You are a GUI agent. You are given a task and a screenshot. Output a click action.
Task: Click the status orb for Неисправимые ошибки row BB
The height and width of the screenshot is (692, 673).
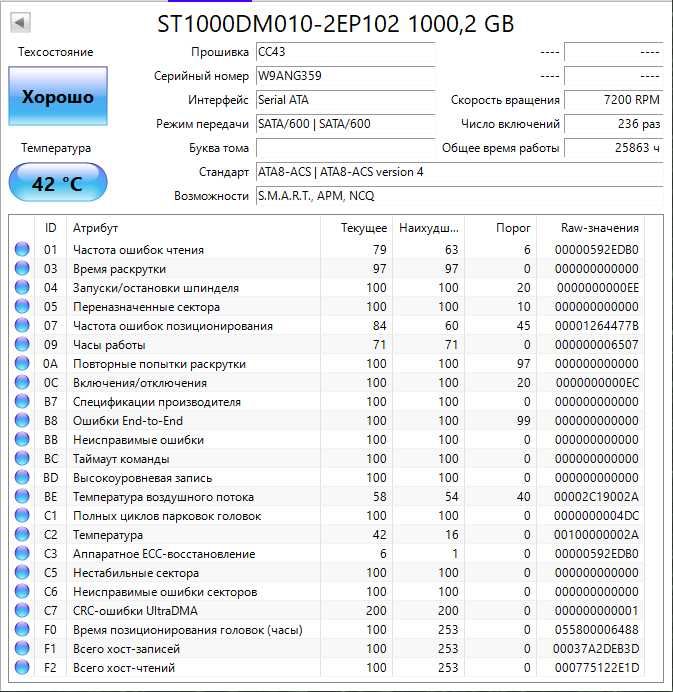tap(22, 439)
